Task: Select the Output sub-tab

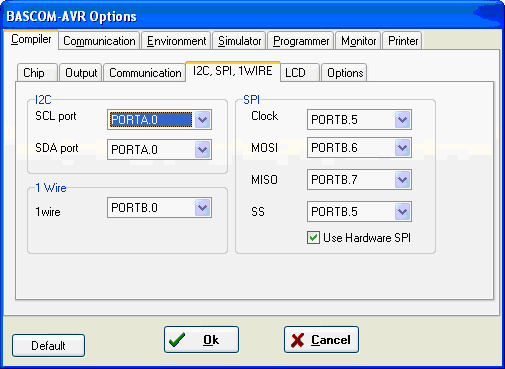Action: pyautogui.click(x=81, y=73)
